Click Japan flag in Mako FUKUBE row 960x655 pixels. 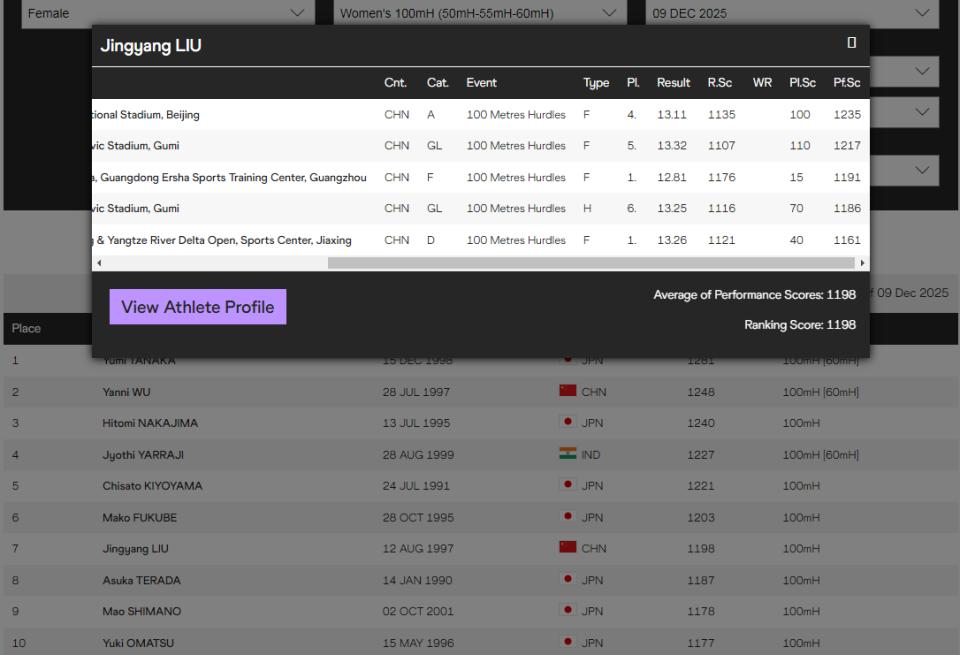coord(568,516)
